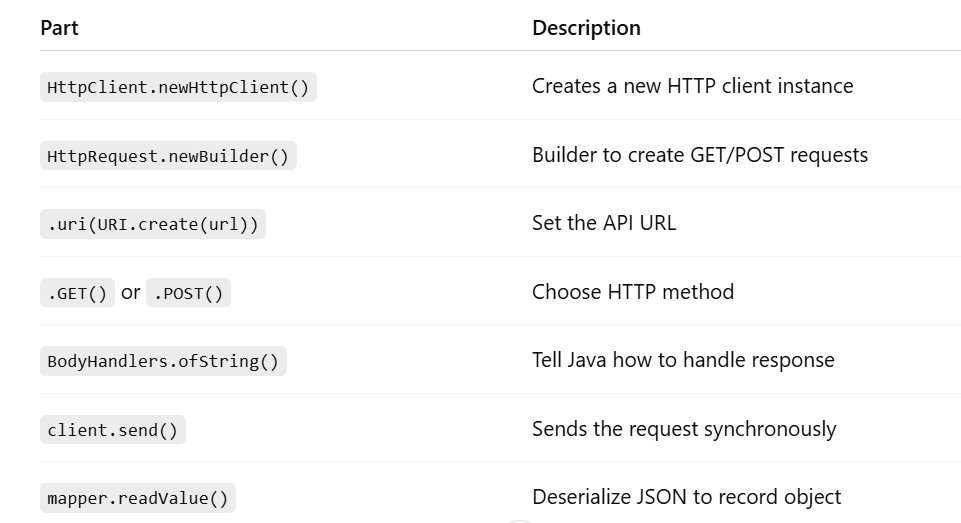Viewport: 961px width, 523px height.
Task: Click the .uri(URI.create(url)) code chip
Action: [x=152, y=224]
